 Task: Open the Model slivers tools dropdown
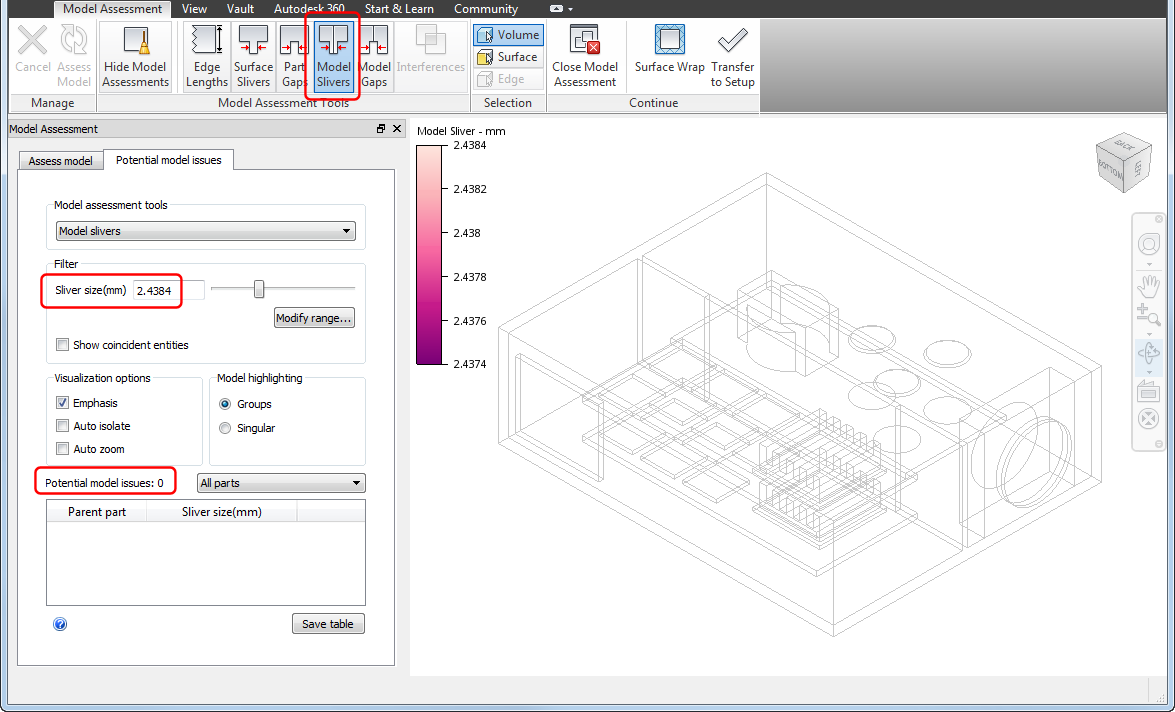coord(206,231)
